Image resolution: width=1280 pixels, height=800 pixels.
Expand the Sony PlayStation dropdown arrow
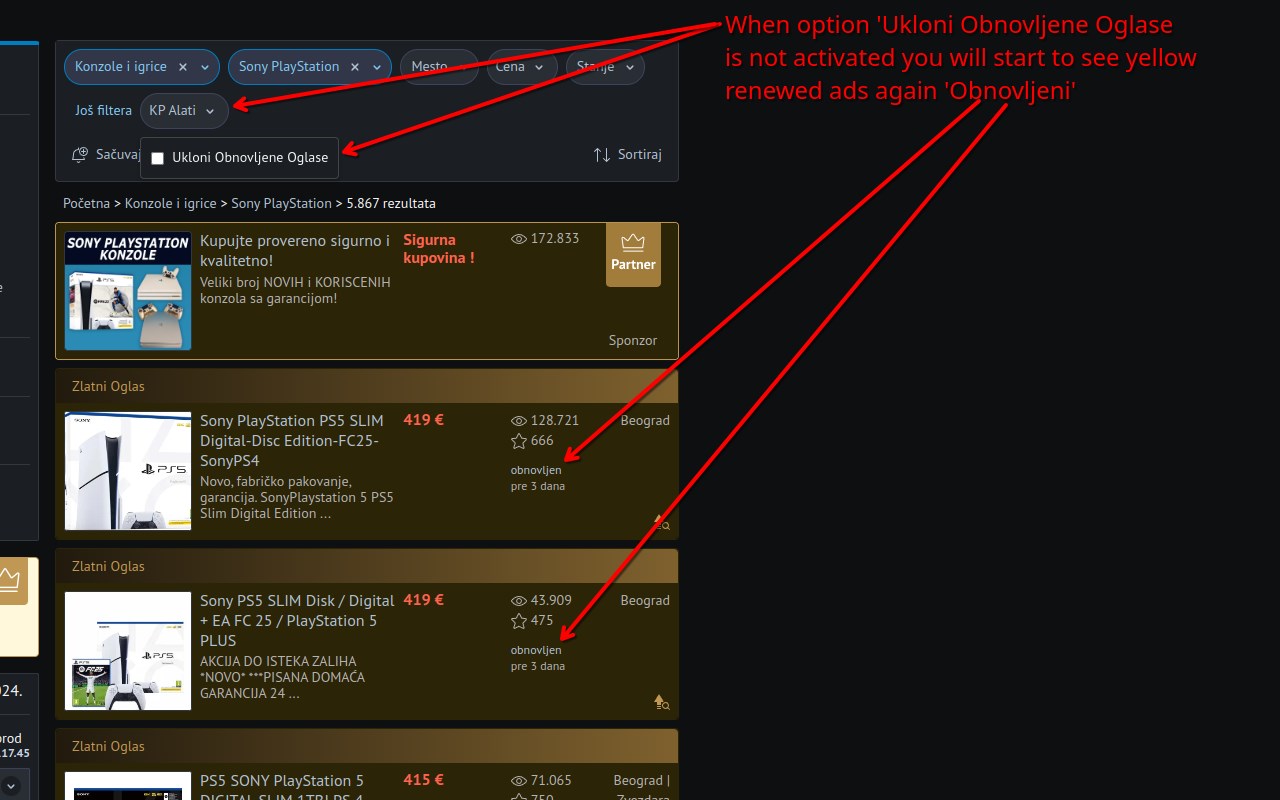(x=377, y=67)
